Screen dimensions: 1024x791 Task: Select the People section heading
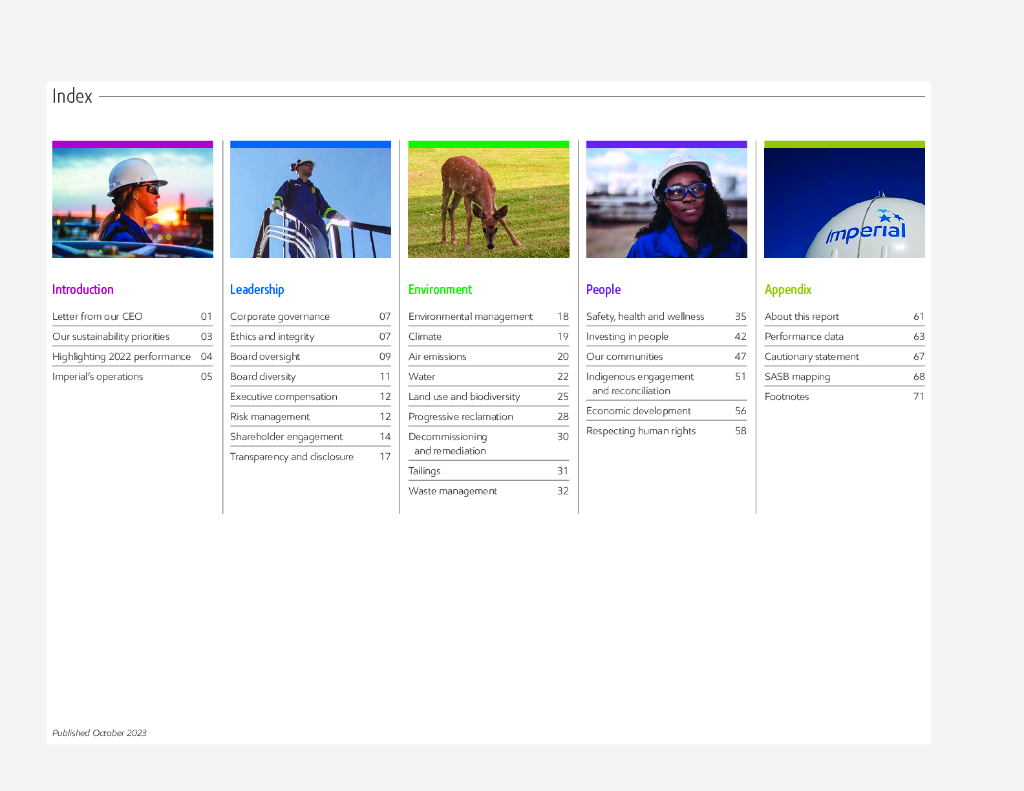click(603, 290)
